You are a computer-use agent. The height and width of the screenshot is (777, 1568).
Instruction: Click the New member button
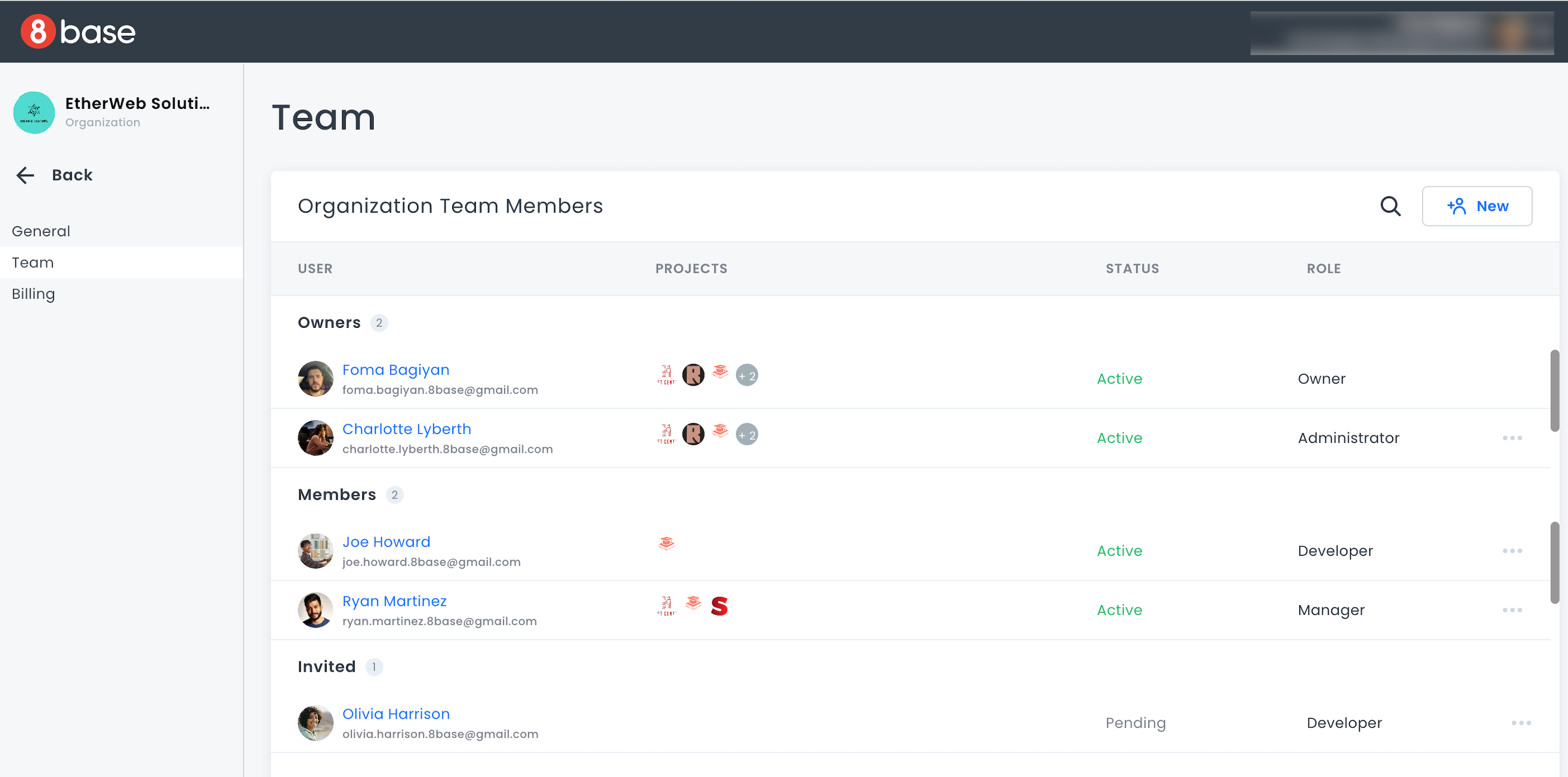click(x=1477, y=206)
